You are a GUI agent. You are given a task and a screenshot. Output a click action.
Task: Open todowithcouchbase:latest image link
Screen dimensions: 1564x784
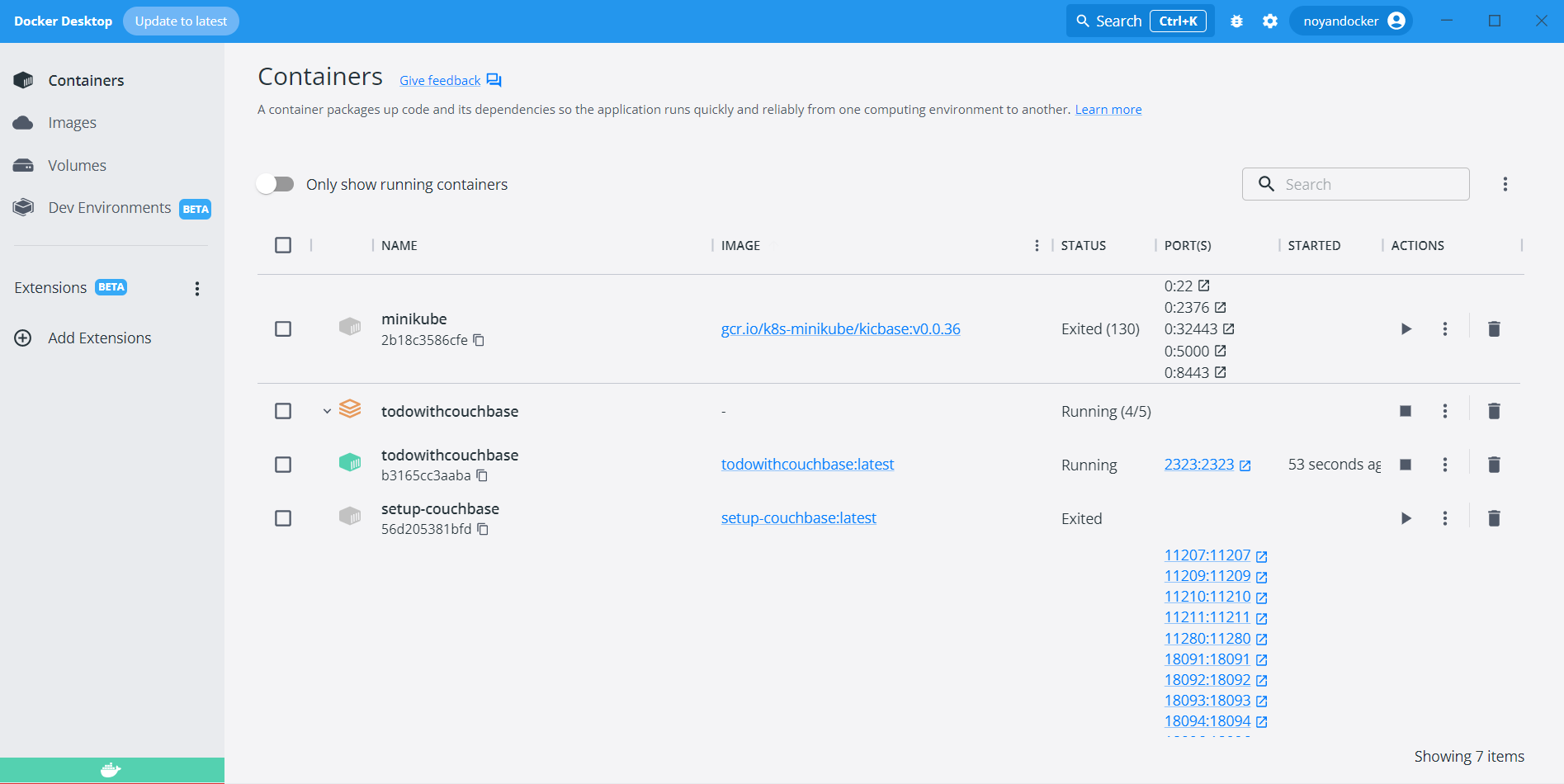coord(807,465)
